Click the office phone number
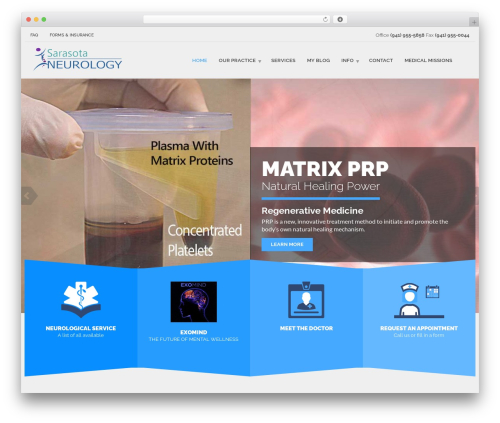Viewport: 500px width, 423px height. (407, 35)
